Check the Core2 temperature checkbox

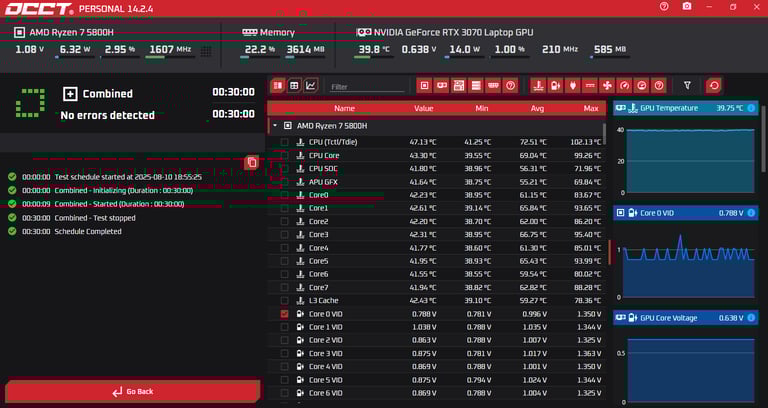tap(284, 221)
